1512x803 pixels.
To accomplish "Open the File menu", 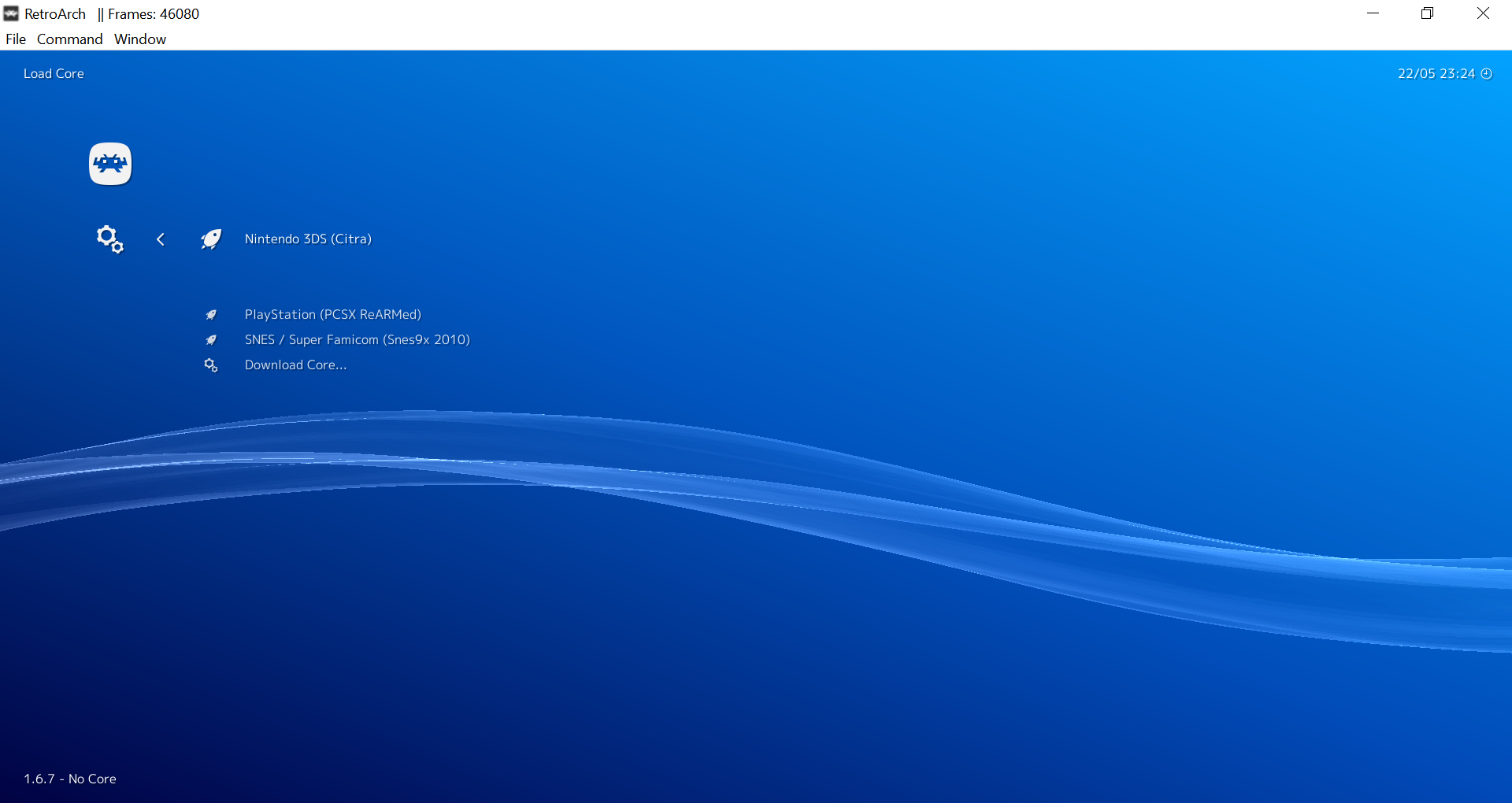I will point(16,39).
